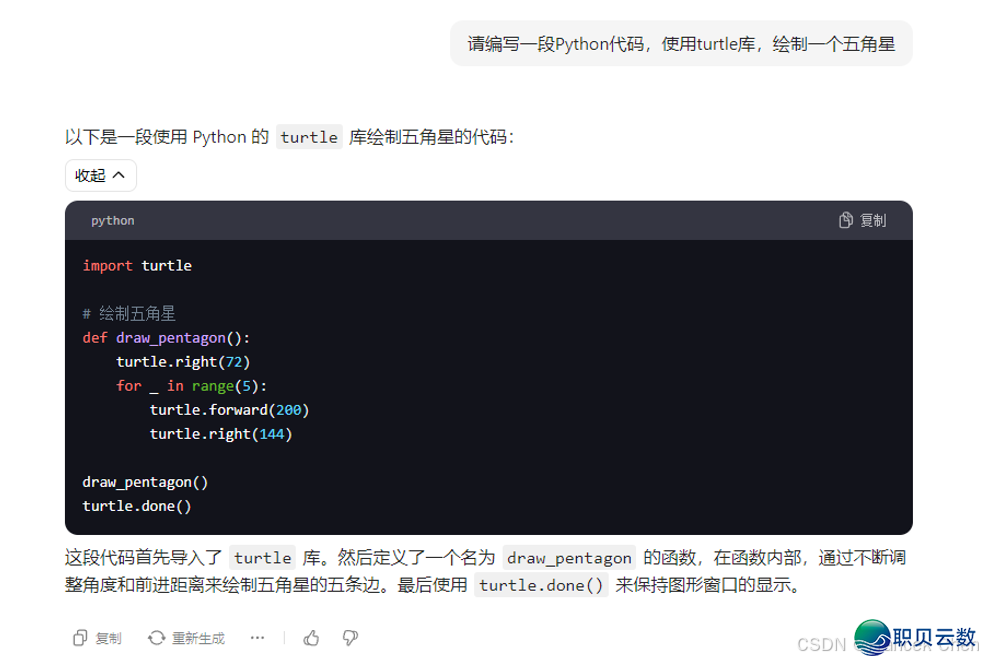Click the turtle.forward(200) code line

tap(229, 410)
